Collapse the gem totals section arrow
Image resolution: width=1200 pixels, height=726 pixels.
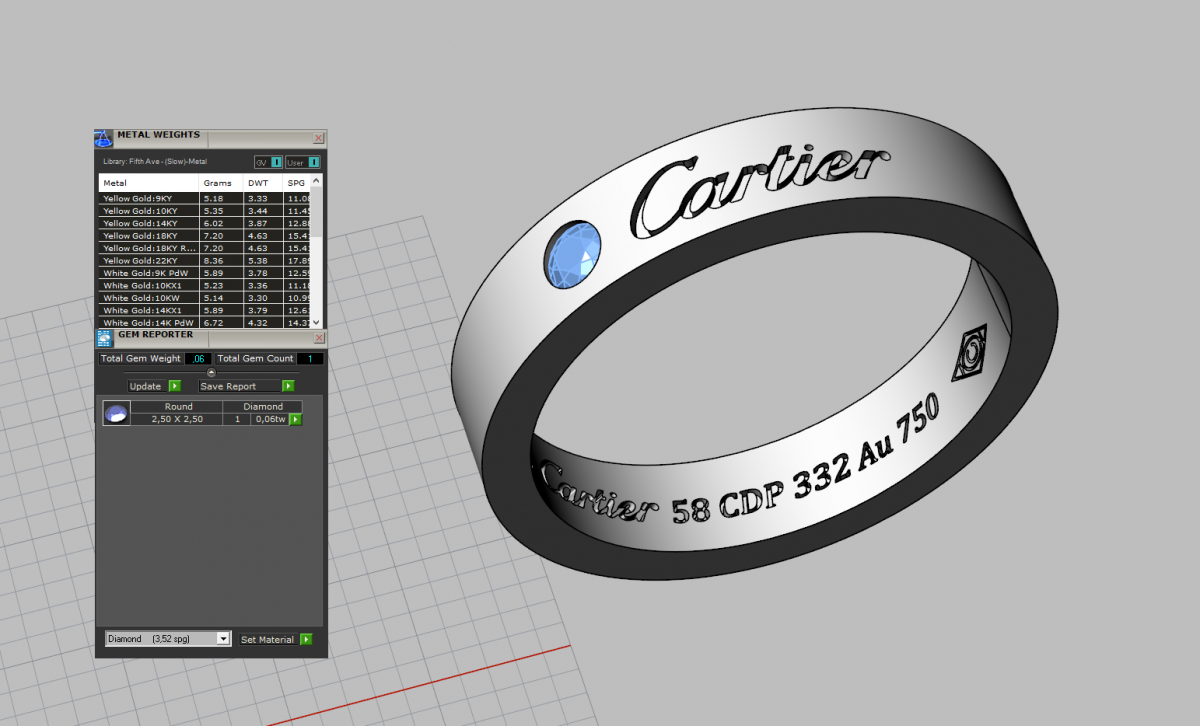(211, 372)
